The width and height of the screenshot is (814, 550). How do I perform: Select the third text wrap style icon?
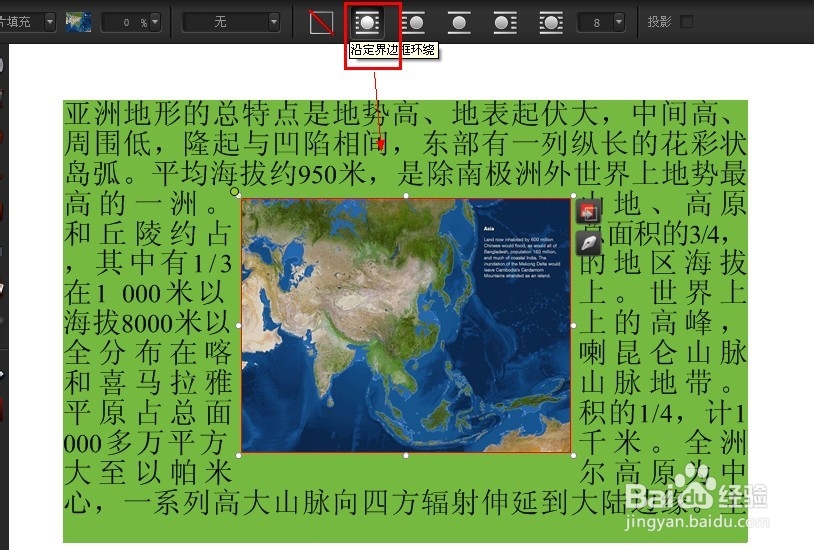pos(413,22)
